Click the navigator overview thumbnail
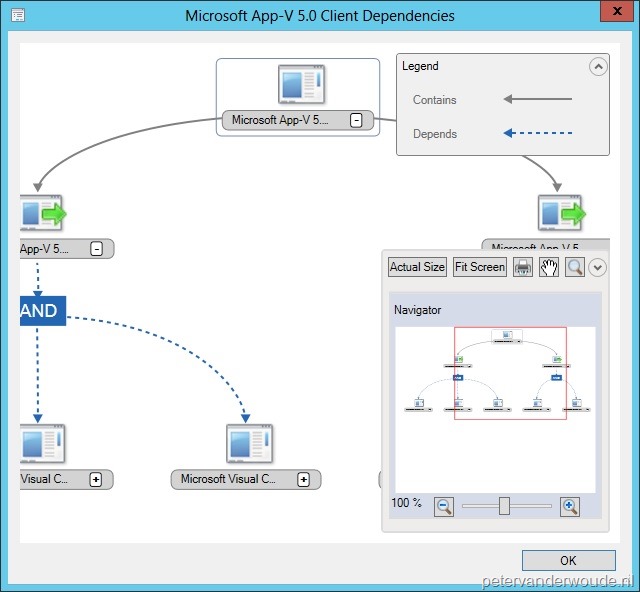The width and height of the screenshot is (640, 592). click(x=495, y=408)
